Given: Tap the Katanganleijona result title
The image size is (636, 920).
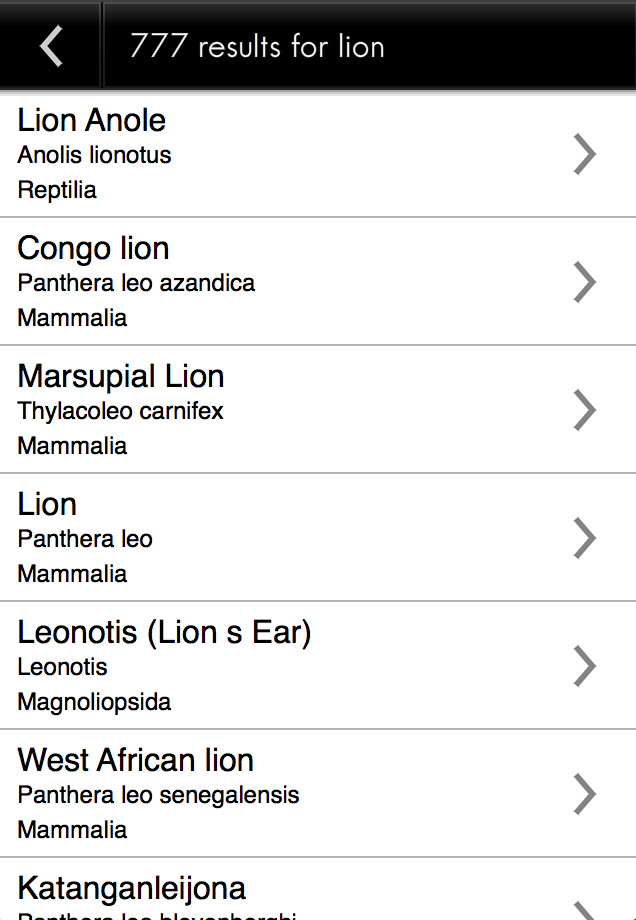Looking at the screenshot, I should (132, 888).
